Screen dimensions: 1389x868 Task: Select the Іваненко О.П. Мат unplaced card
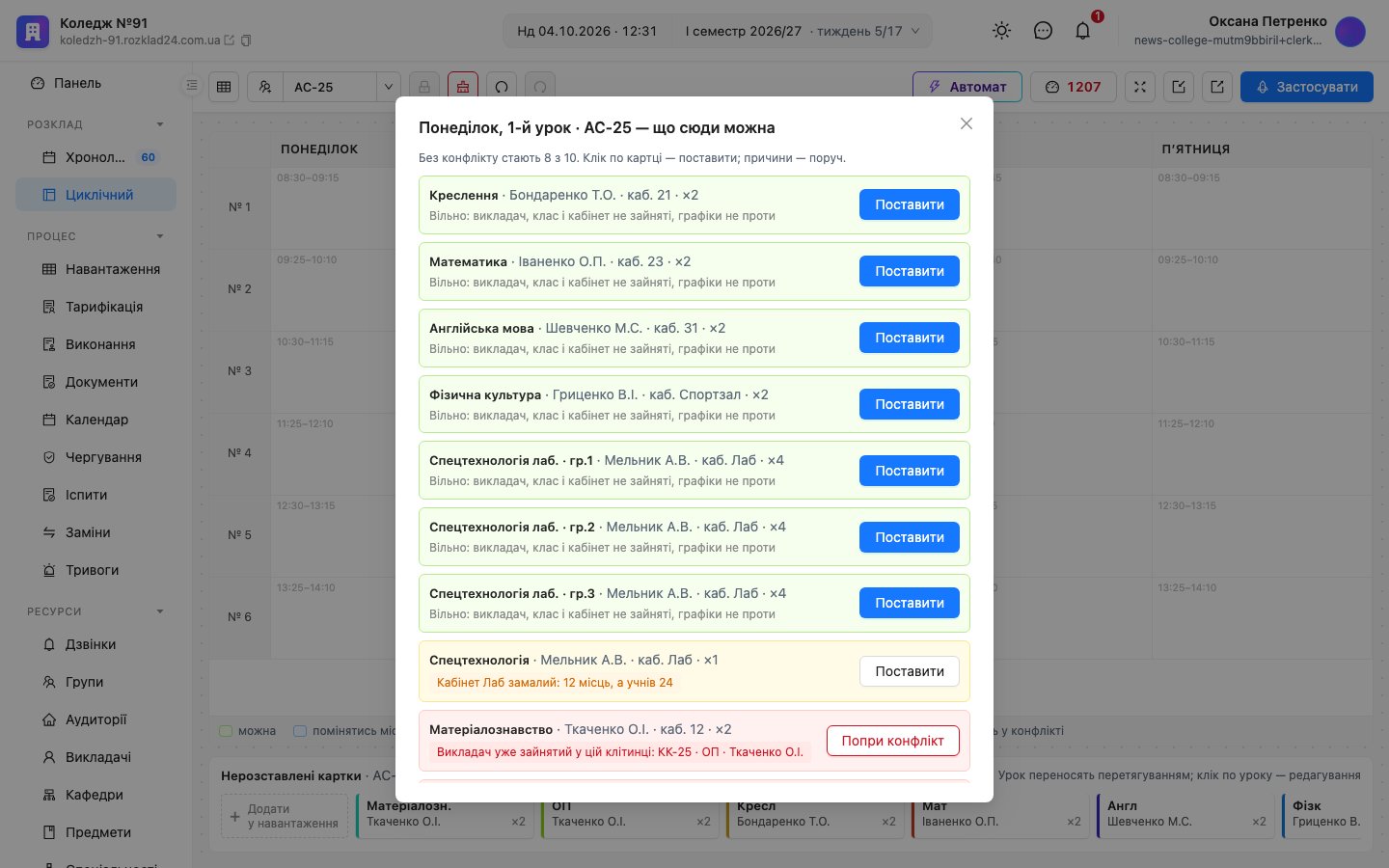click(x=1000, y=816)
